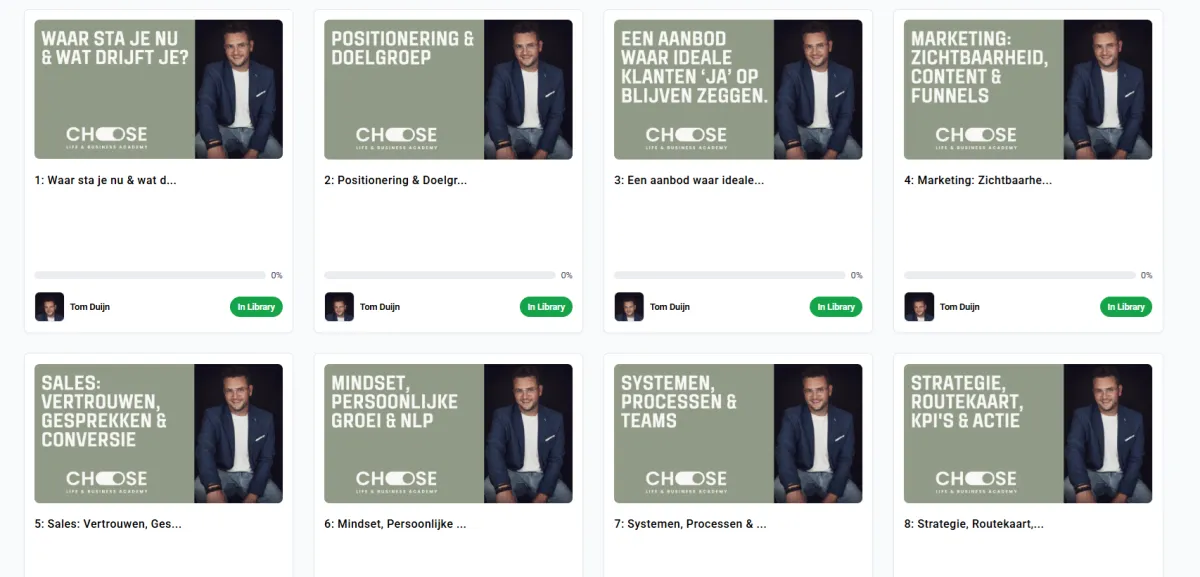Click progress bar of course 1
The image size is (1200, 577).
150,275
